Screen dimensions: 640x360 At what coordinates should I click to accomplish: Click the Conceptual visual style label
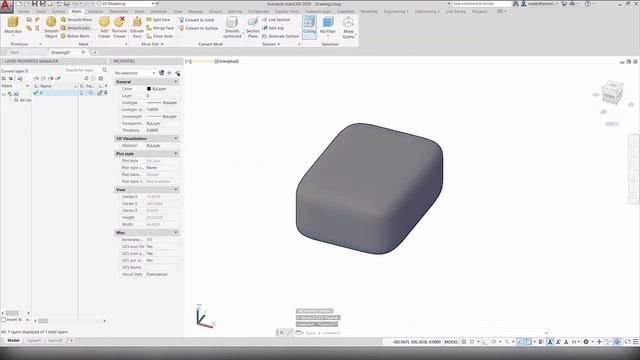[227, 61]
